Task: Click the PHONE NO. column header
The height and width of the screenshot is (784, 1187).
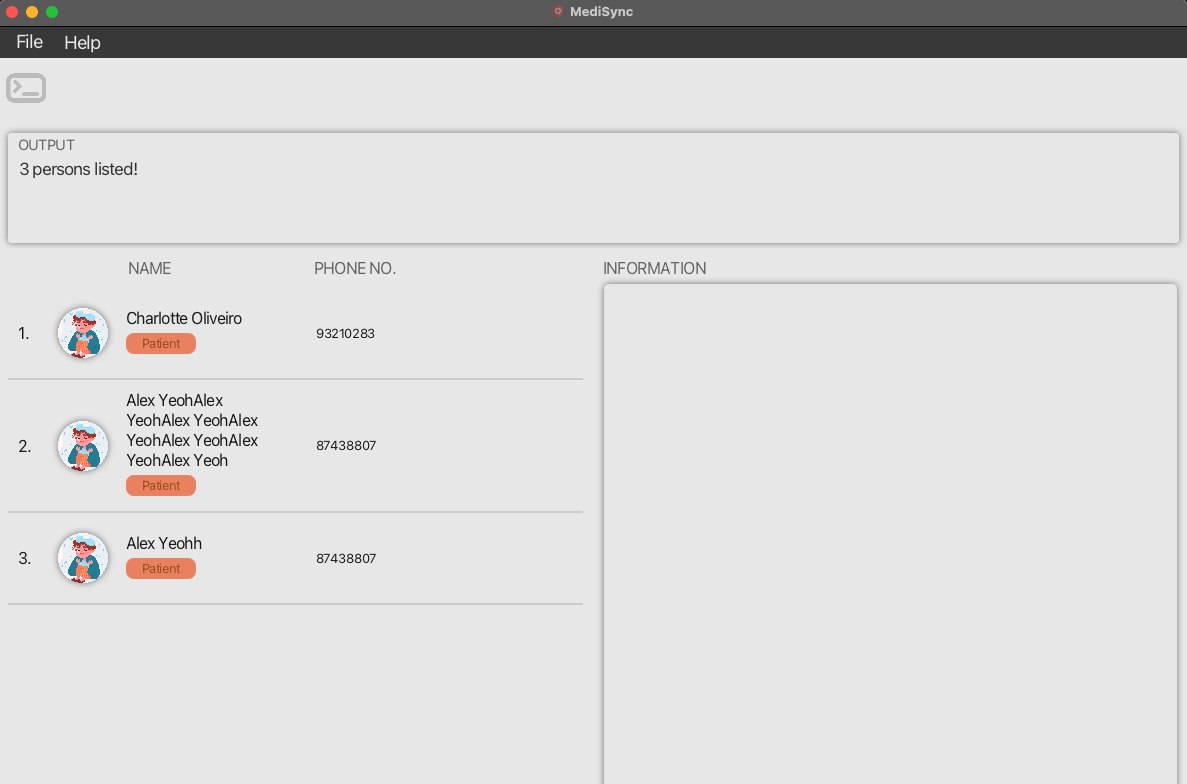Action: click(x=355, y=269)
